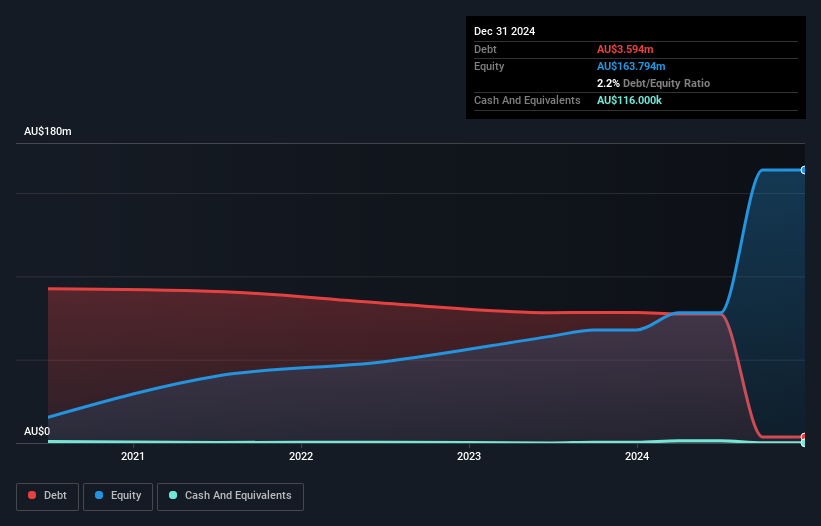Click the 2021 x-axis label
The width and height of the screenshot is (821, 526).
coord(132,456)
